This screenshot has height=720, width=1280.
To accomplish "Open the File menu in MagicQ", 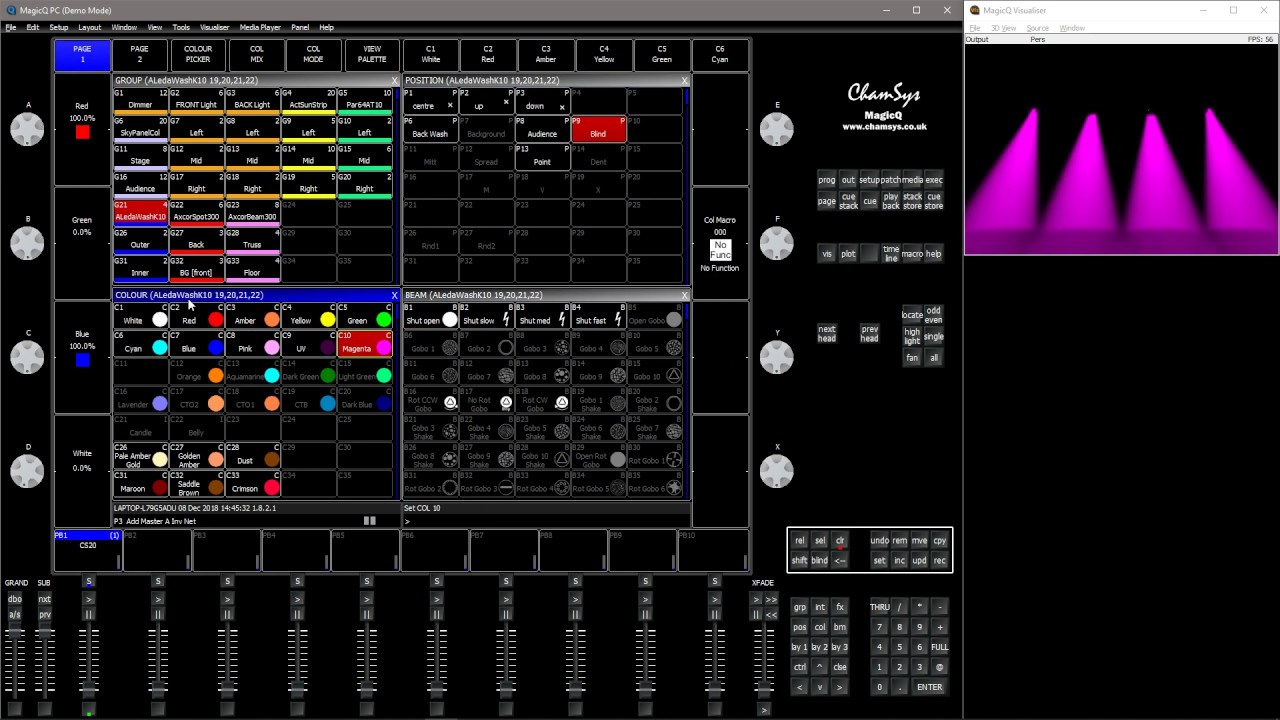I will (11, 27).
